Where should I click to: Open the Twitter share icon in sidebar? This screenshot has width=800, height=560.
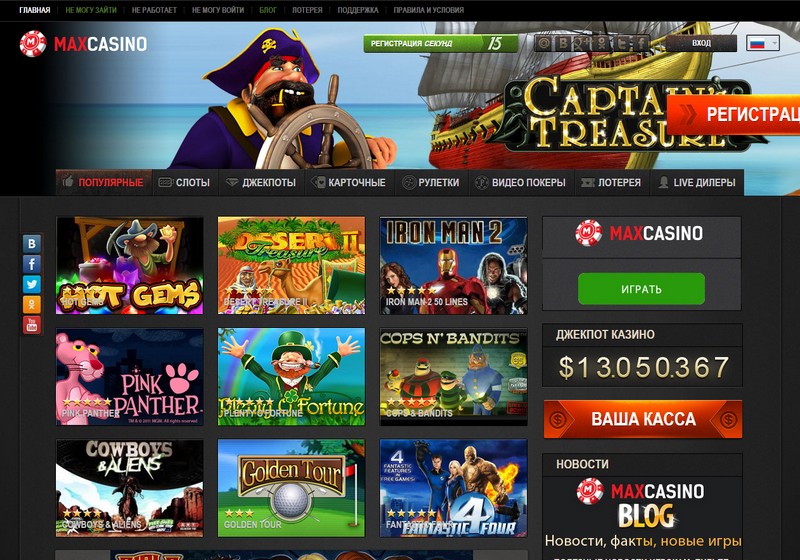32,285
